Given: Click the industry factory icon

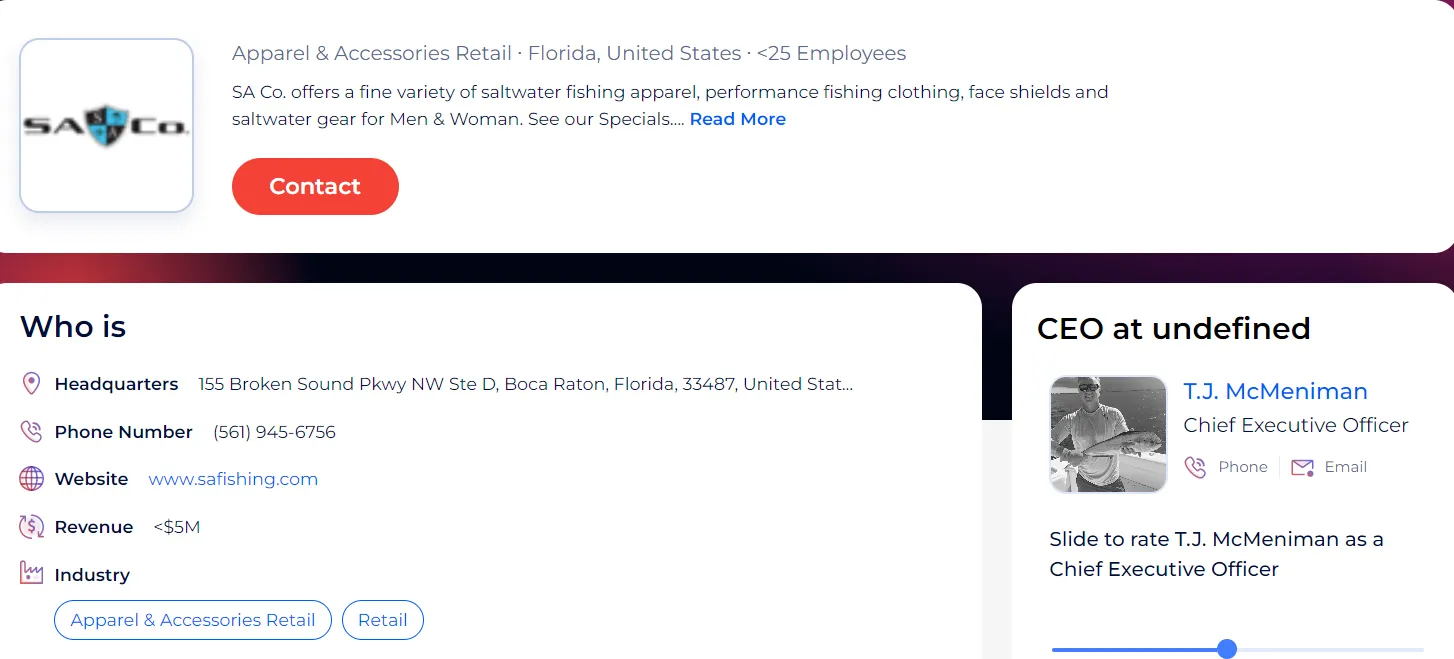Looking at the screenshot, I should 31,574.
